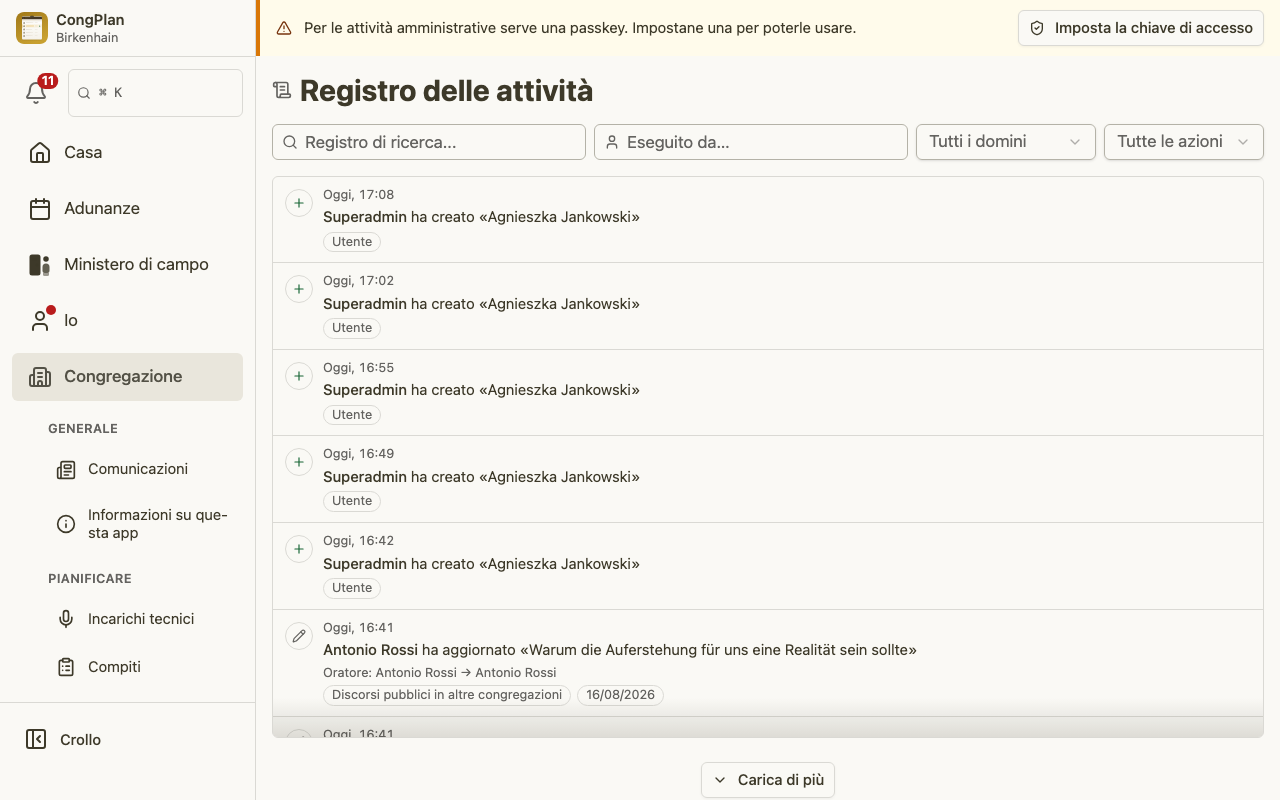Image resolution: width=1280 pixels, height=800 pixels.
Task: Click the house icon next to Casa
Action: (x=40, y=152)
